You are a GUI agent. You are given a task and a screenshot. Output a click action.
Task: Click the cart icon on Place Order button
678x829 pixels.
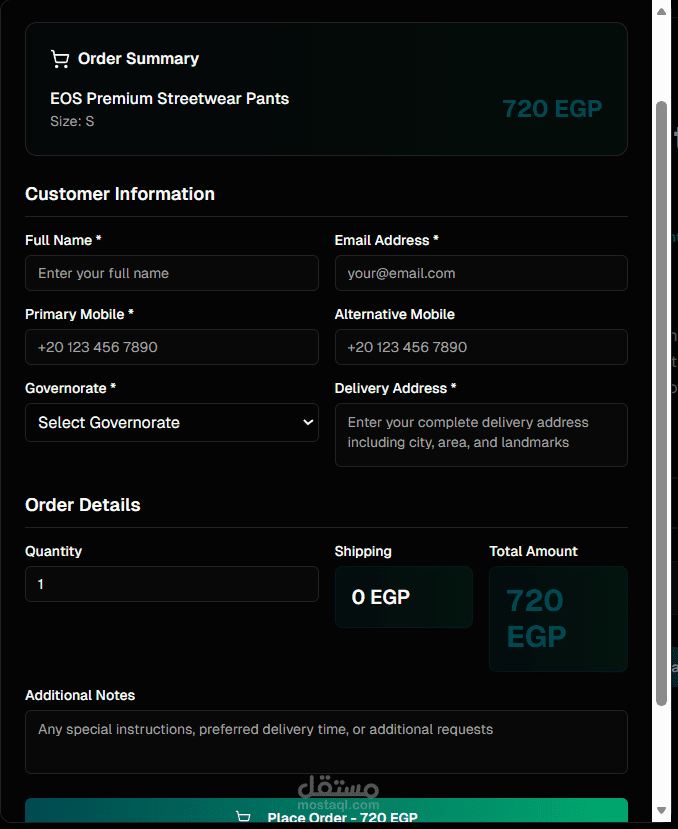[x=243, y=817]
